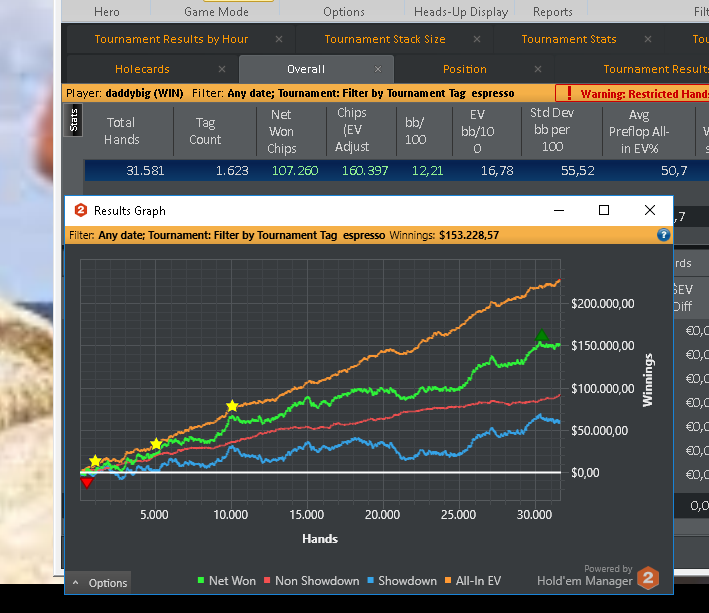This screenshot has height=613, width=709.
Task: Maximize the Results Graph window
Action: point(604,210)
